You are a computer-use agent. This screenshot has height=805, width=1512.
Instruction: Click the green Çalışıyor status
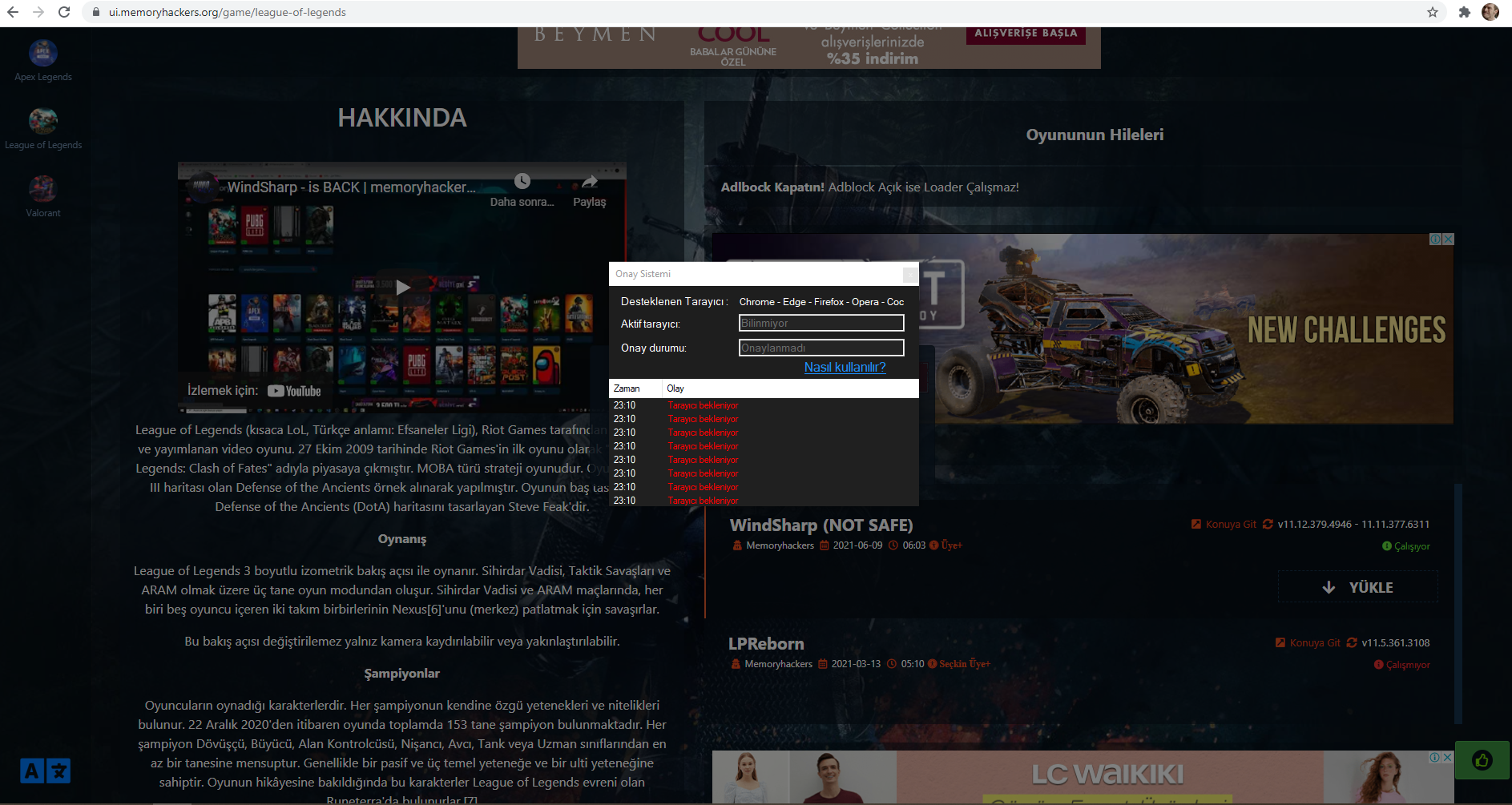point(1406,546)
